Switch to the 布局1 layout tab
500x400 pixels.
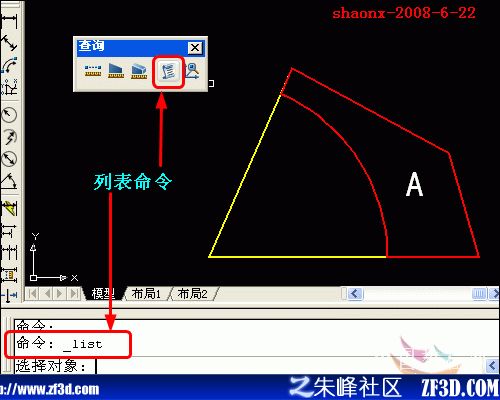coord(146,294)
